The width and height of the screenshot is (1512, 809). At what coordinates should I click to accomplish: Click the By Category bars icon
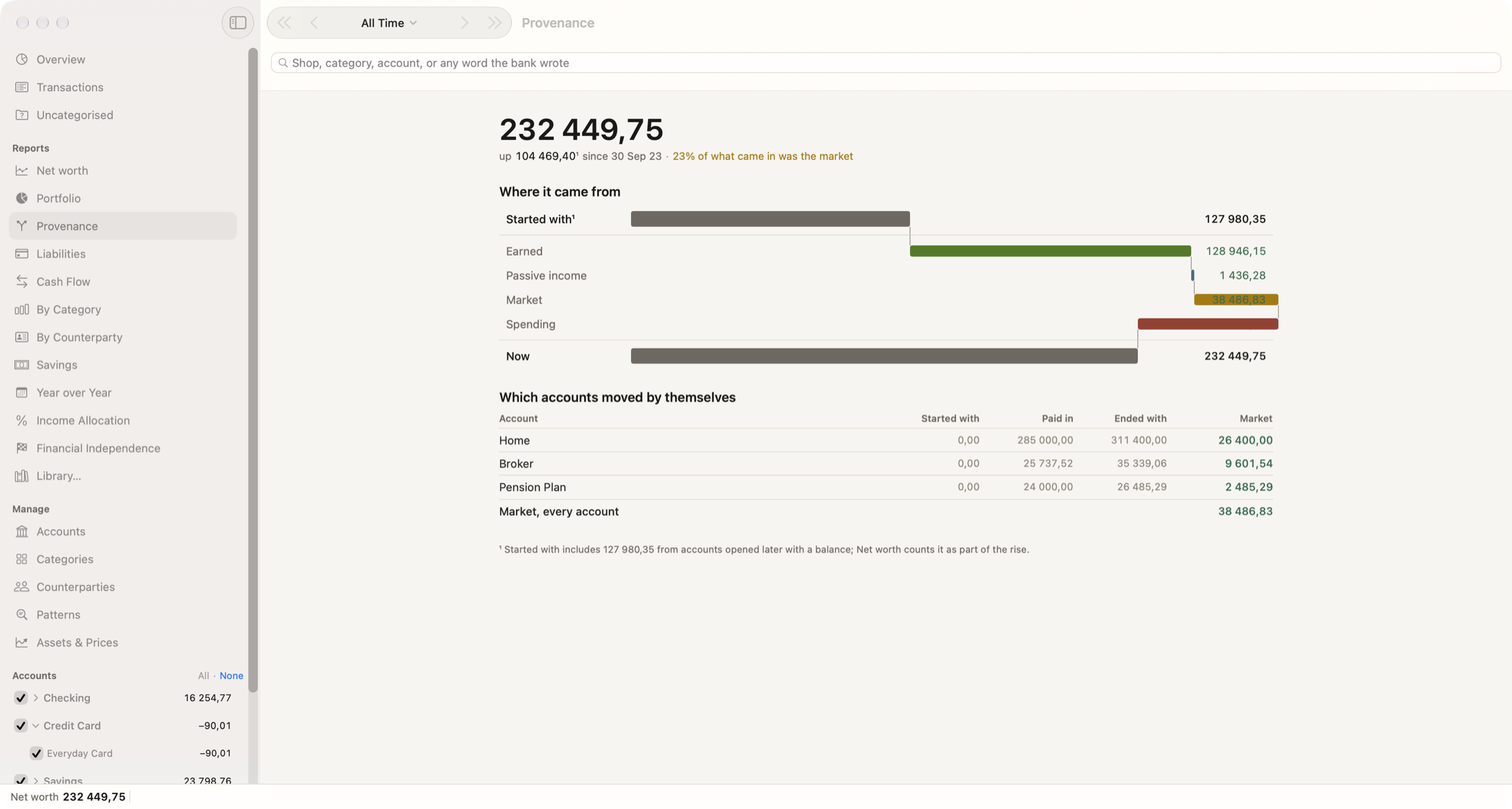click(22, 309)
